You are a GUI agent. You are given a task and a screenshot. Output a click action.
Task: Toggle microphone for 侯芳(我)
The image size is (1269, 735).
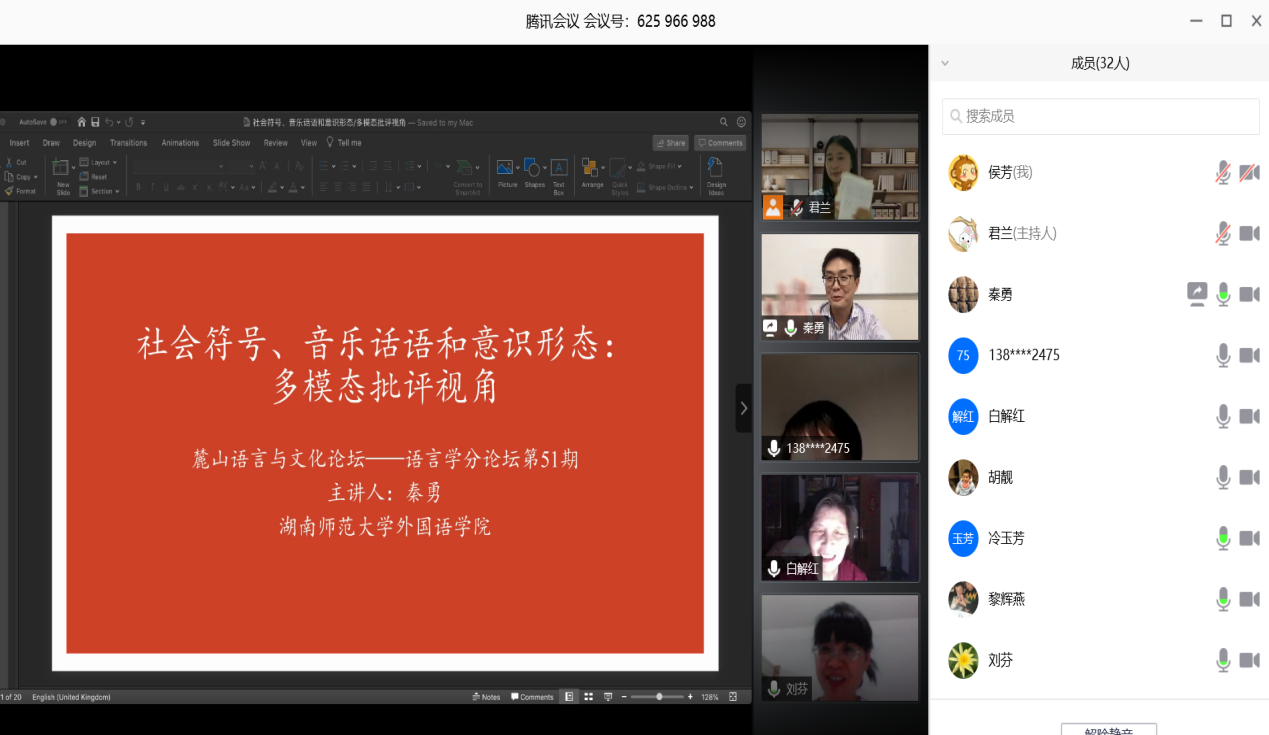pos(1222,173)
